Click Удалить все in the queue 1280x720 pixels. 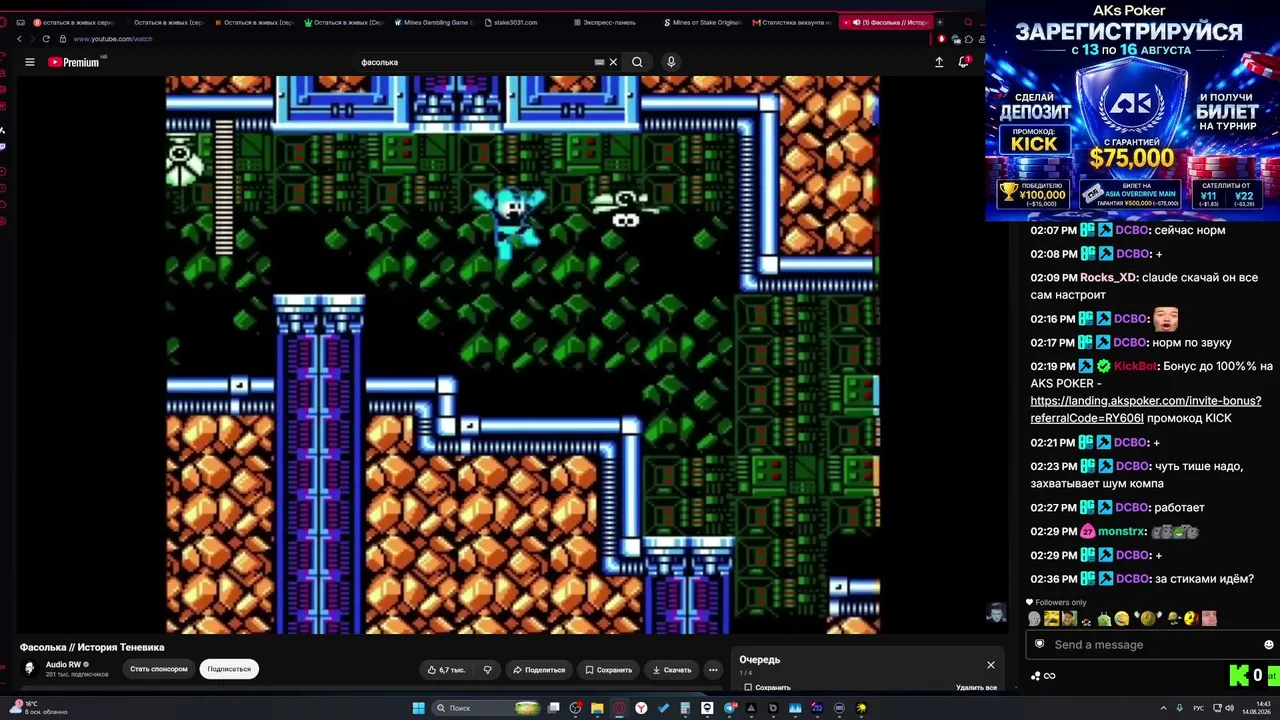click(976, 688)
